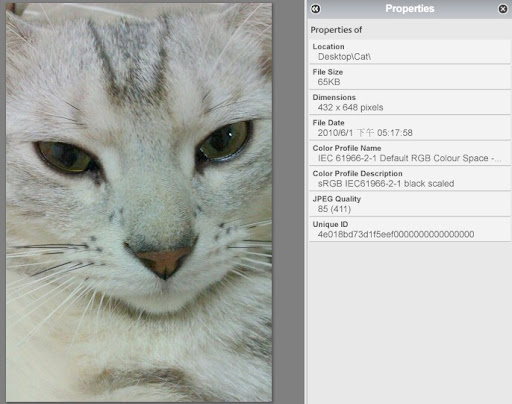Click the JPEG Quality value 85 (411)

(334, 209)
